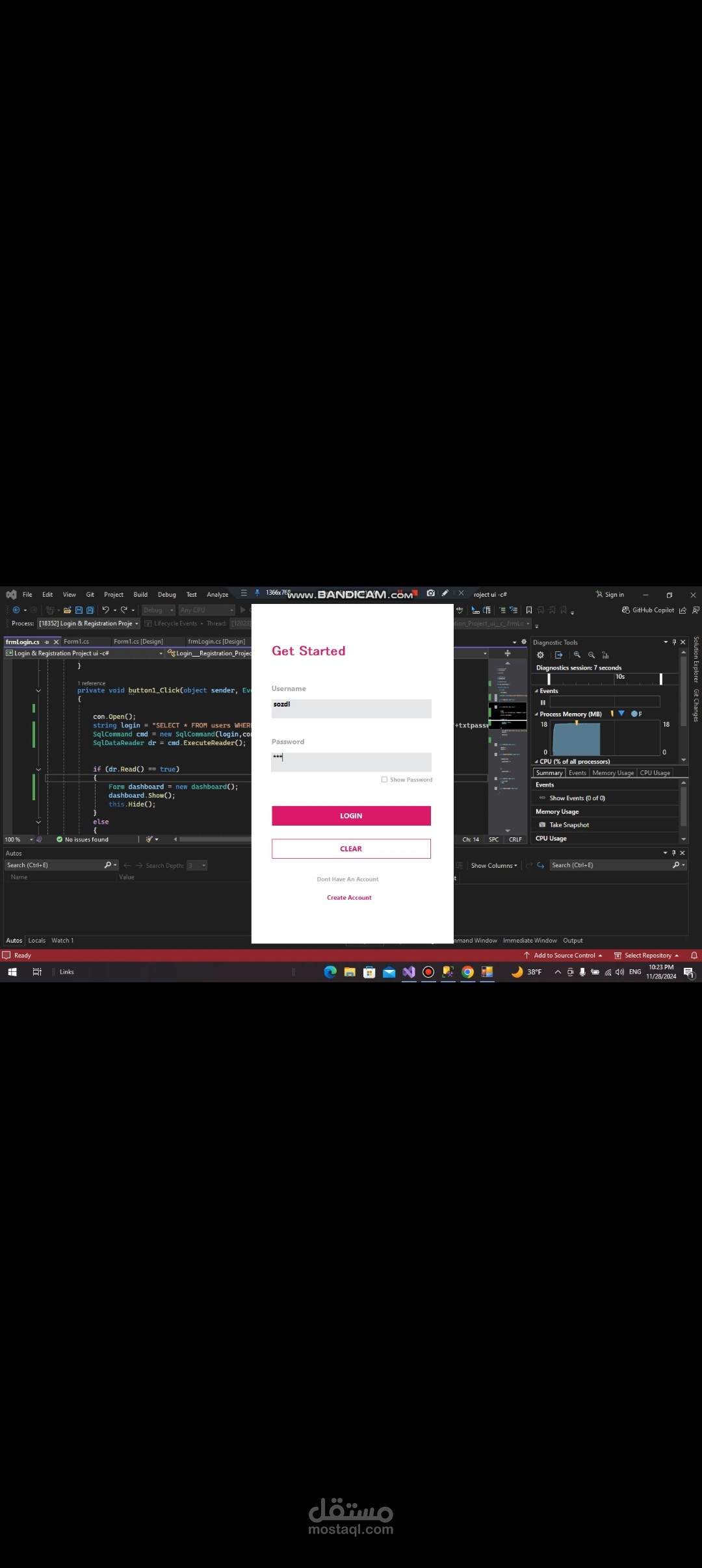Image resolution: width=702 pixels, height=1568 pixels.
Task: Click the Open File folder toolbar icon
Action: click(x=67, y=610)
